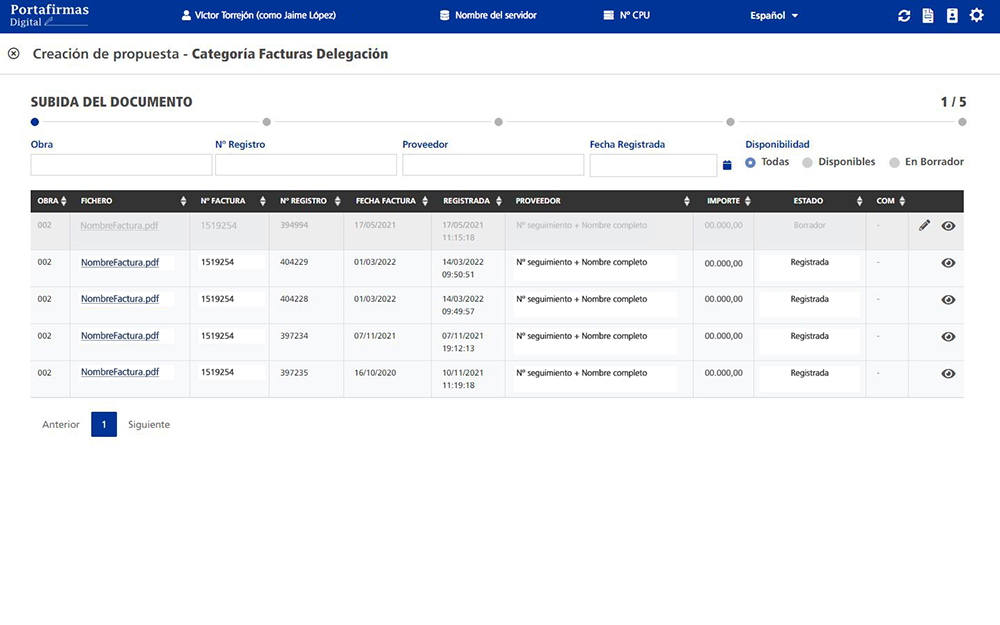
Task: Click the server database icon in header
Action: [x=445, y=16]
